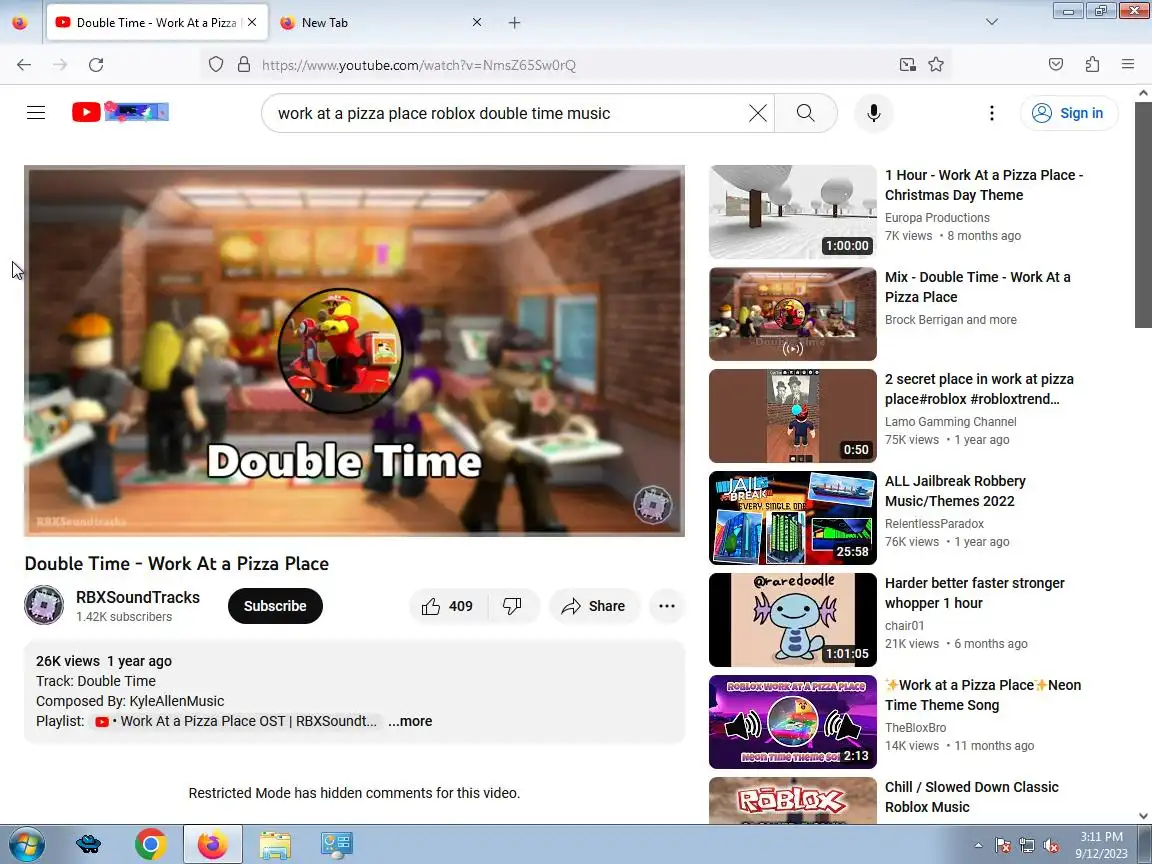Click the page scrollbar thumb
Screen dimensions: 1152x864
click(1143, 215)
